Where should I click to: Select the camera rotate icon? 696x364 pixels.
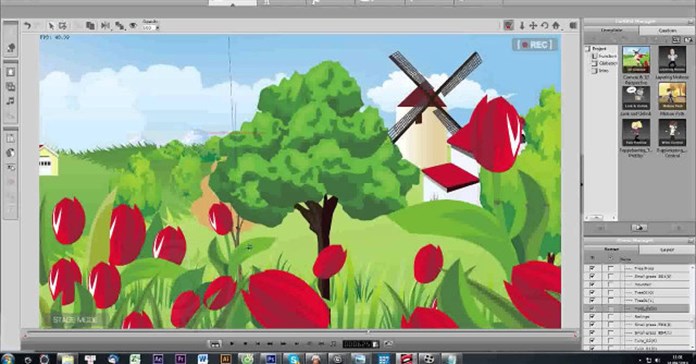[545, 25]
